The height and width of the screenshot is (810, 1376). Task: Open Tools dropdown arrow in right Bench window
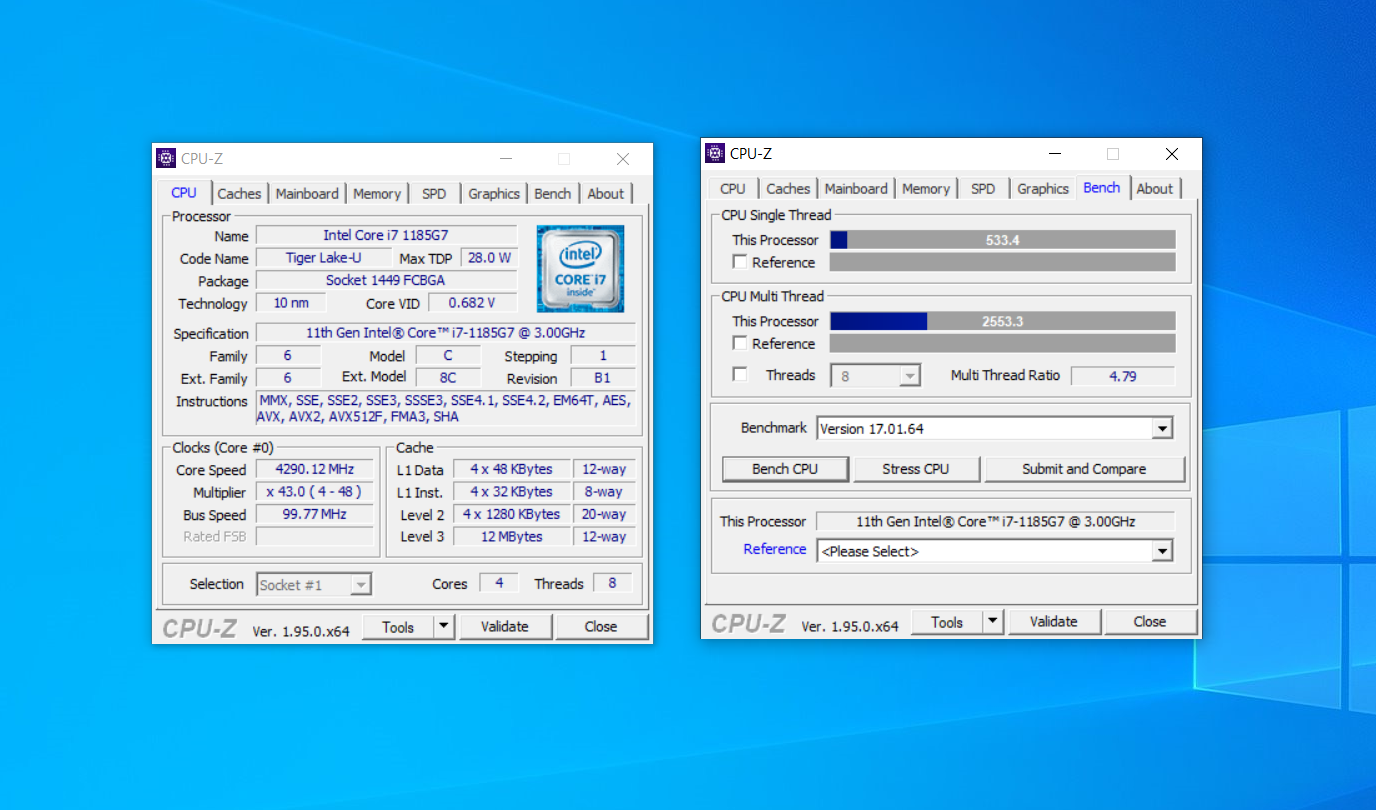(993, 622)
